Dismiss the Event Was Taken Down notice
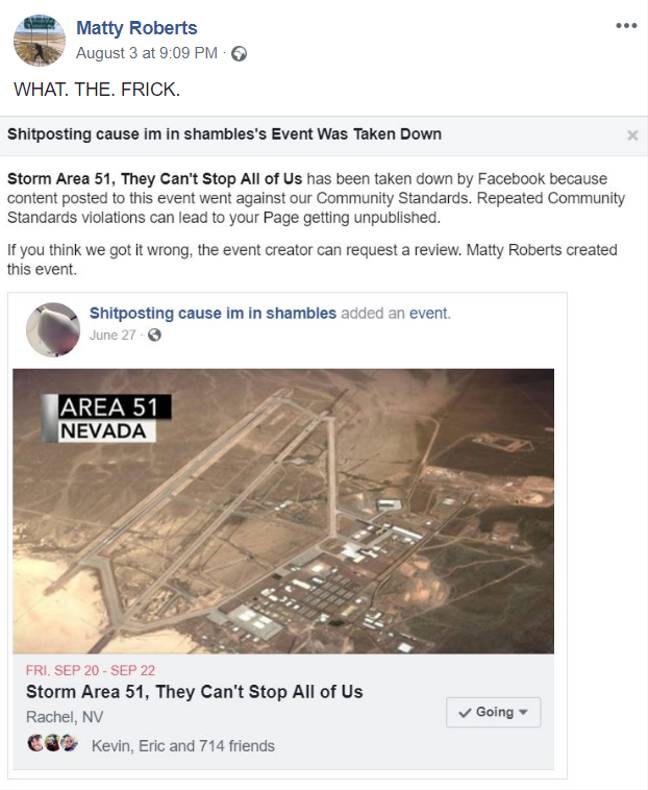 632,135
